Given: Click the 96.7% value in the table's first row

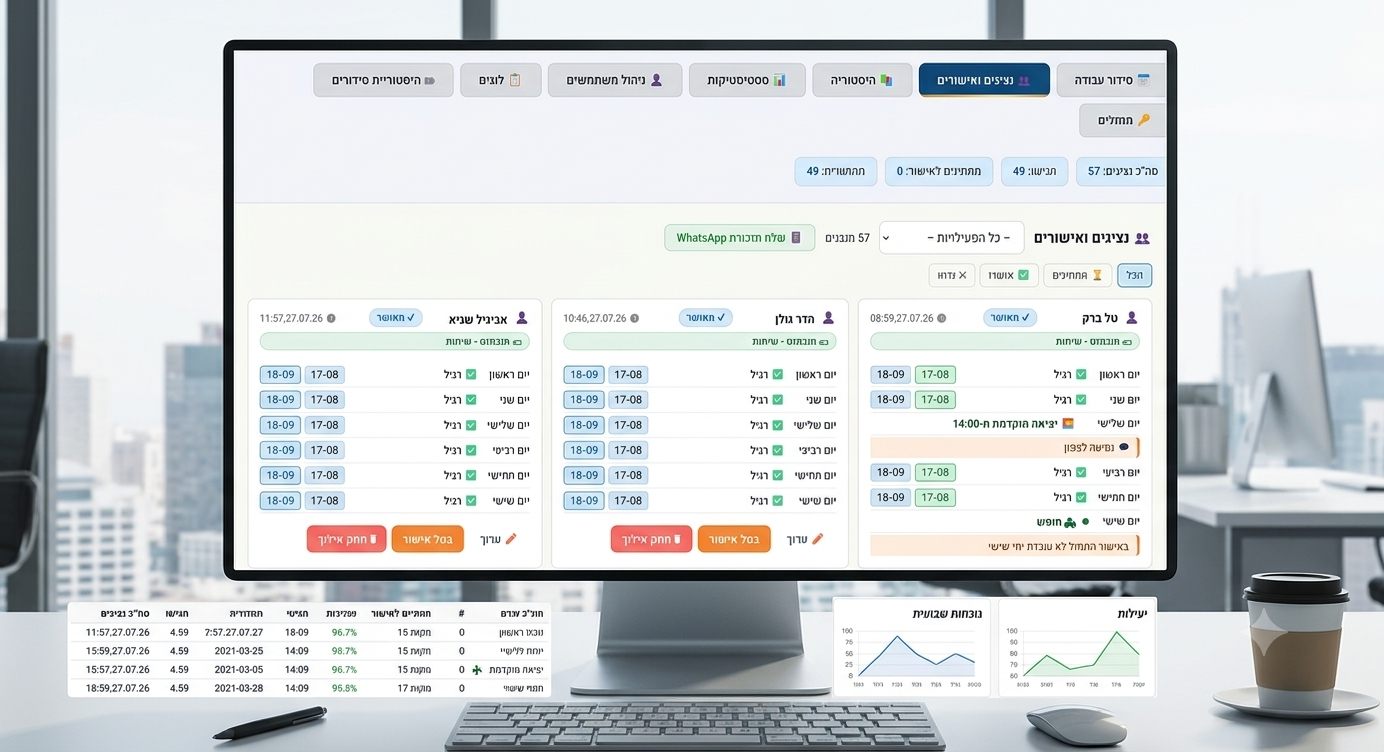Looking at the screenshot, I should 344,633.
